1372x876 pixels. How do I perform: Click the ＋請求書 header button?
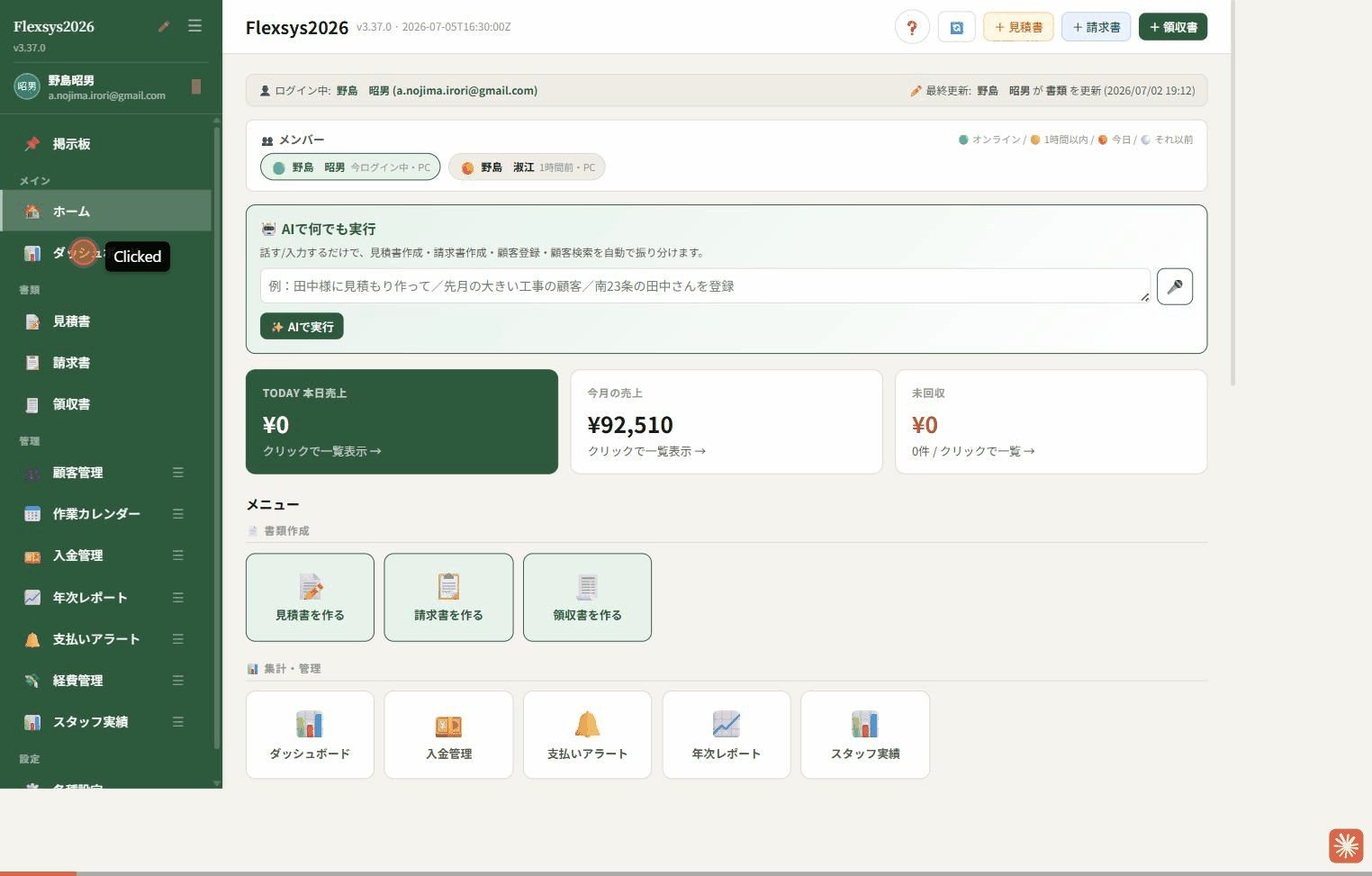coord(1097,27)
